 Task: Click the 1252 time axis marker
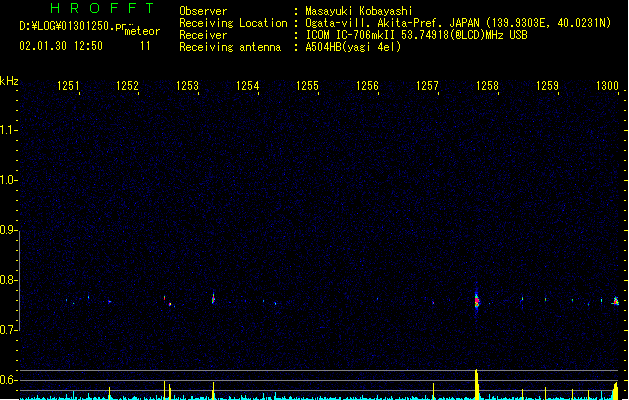click(127, 86)
